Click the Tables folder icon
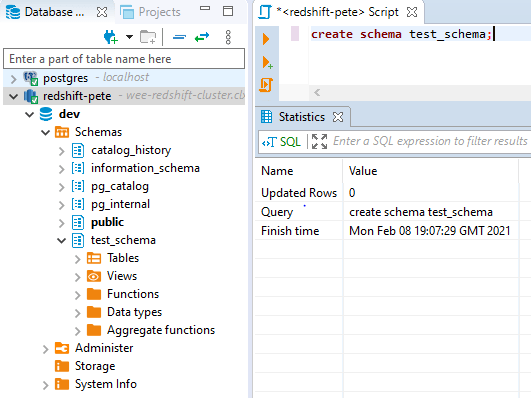This screenshot has height=398, width=531. (94, 258)
